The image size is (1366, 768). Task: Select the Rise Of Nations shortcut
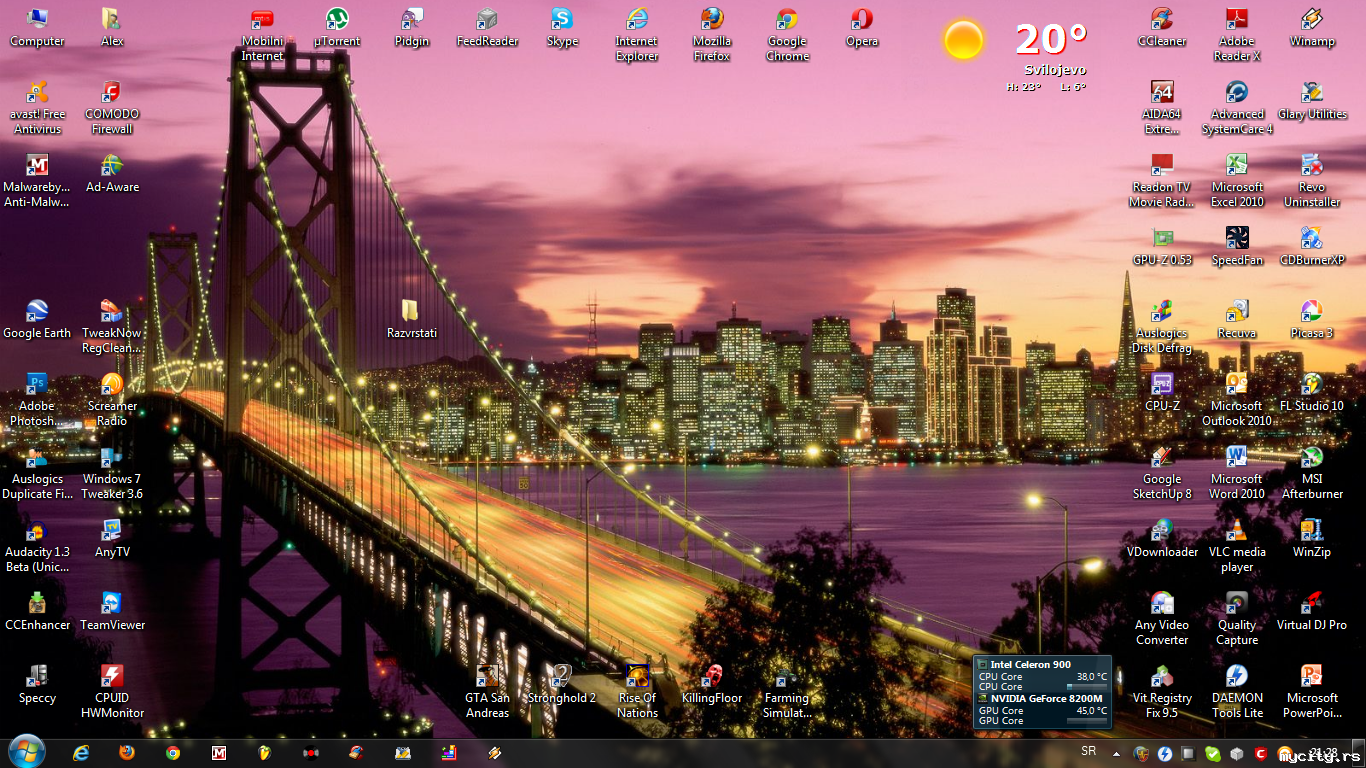pyautogui.click(x=637, y=692)
